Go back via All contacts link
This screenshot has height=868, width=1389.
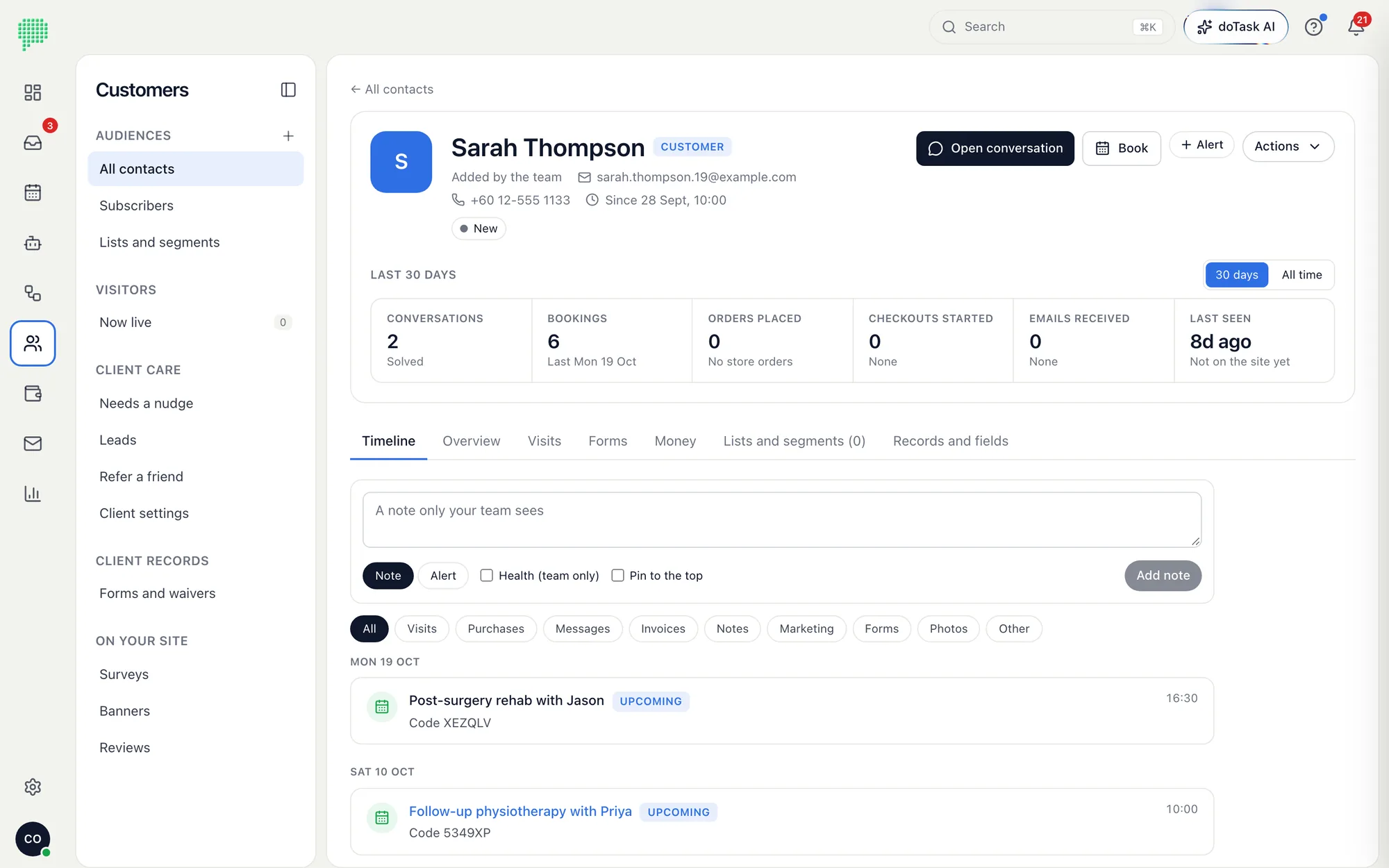click(x=392, y=90)
